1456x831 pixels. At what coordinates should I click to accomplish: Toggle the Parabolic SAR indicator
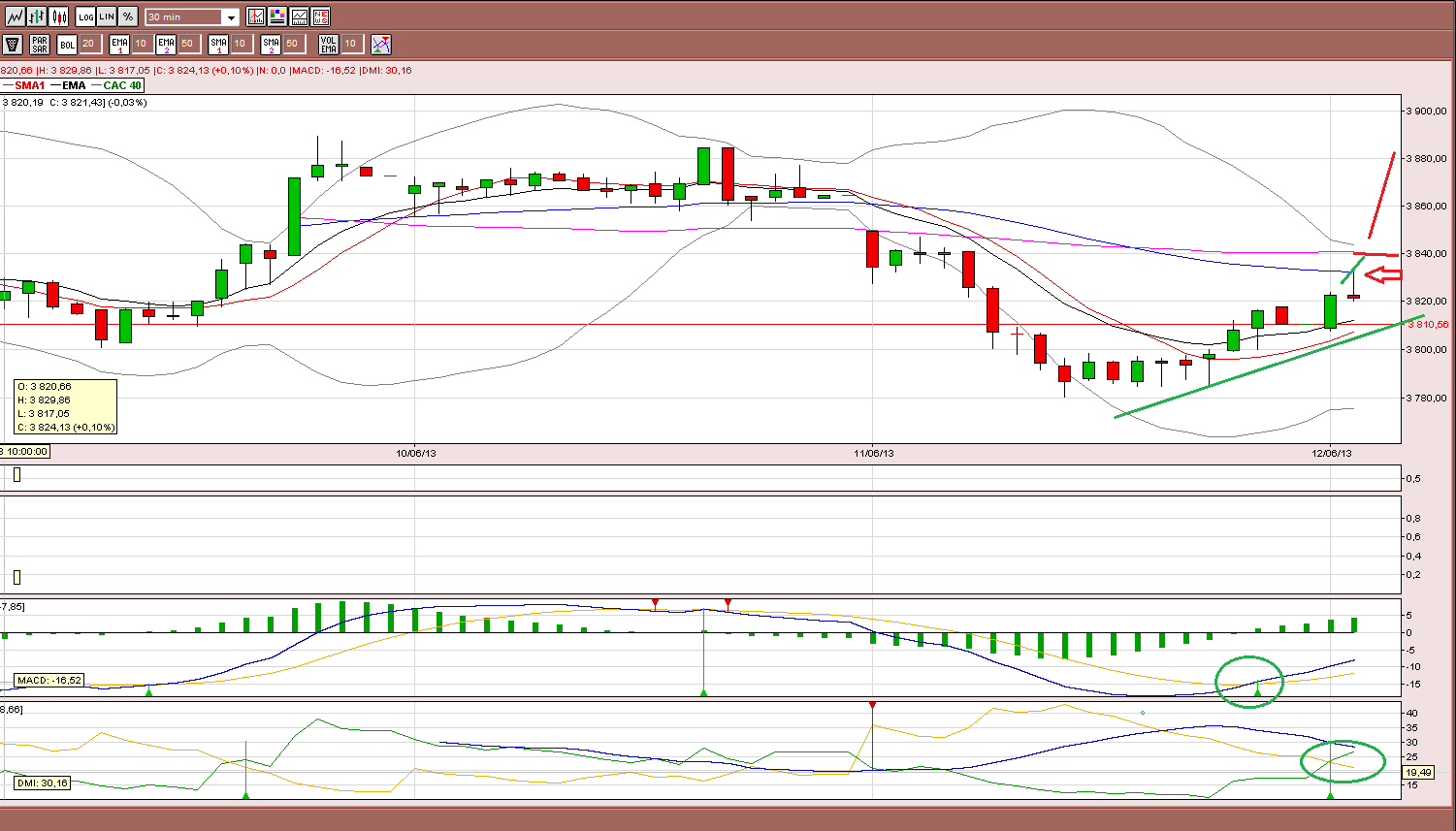point(40,44)
